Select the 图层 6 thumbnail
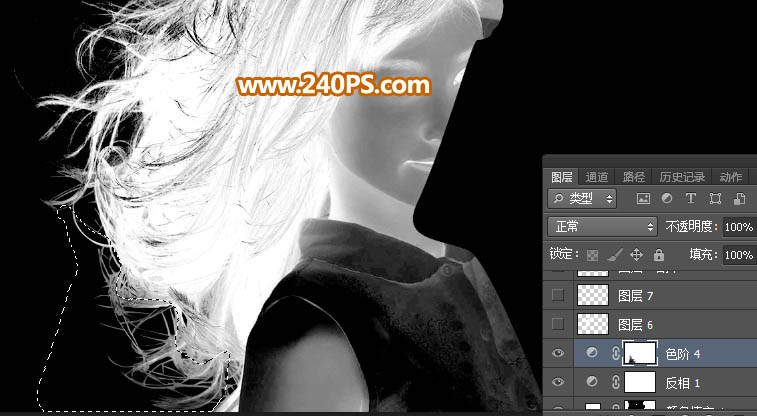 593,324
